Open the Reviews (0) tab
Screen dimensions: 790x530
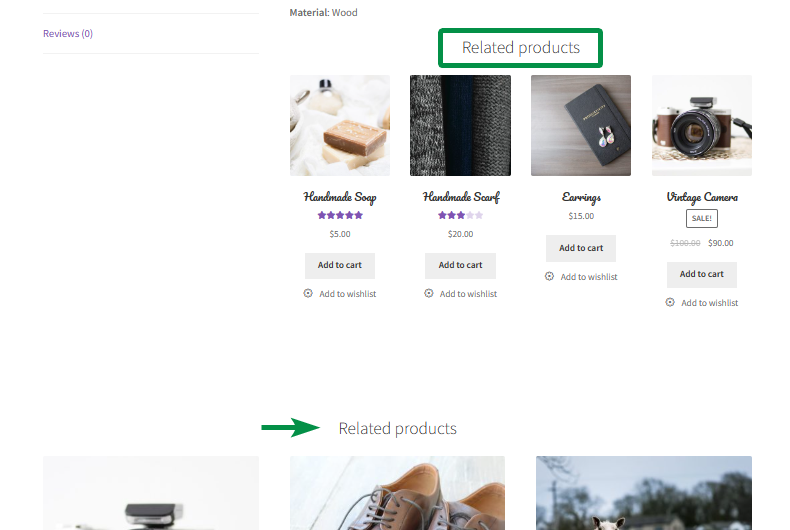tap(68, 34)
